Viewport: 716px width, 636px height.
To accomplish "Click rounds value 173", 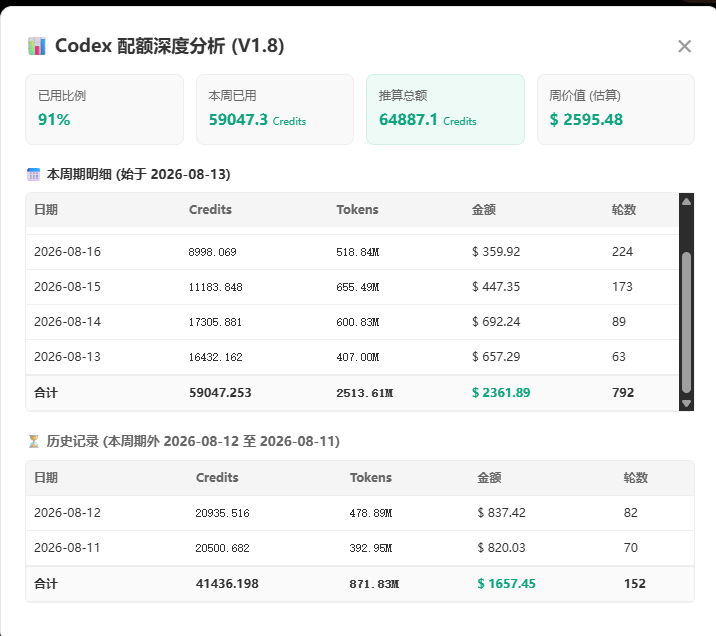I will coord(622,287).
